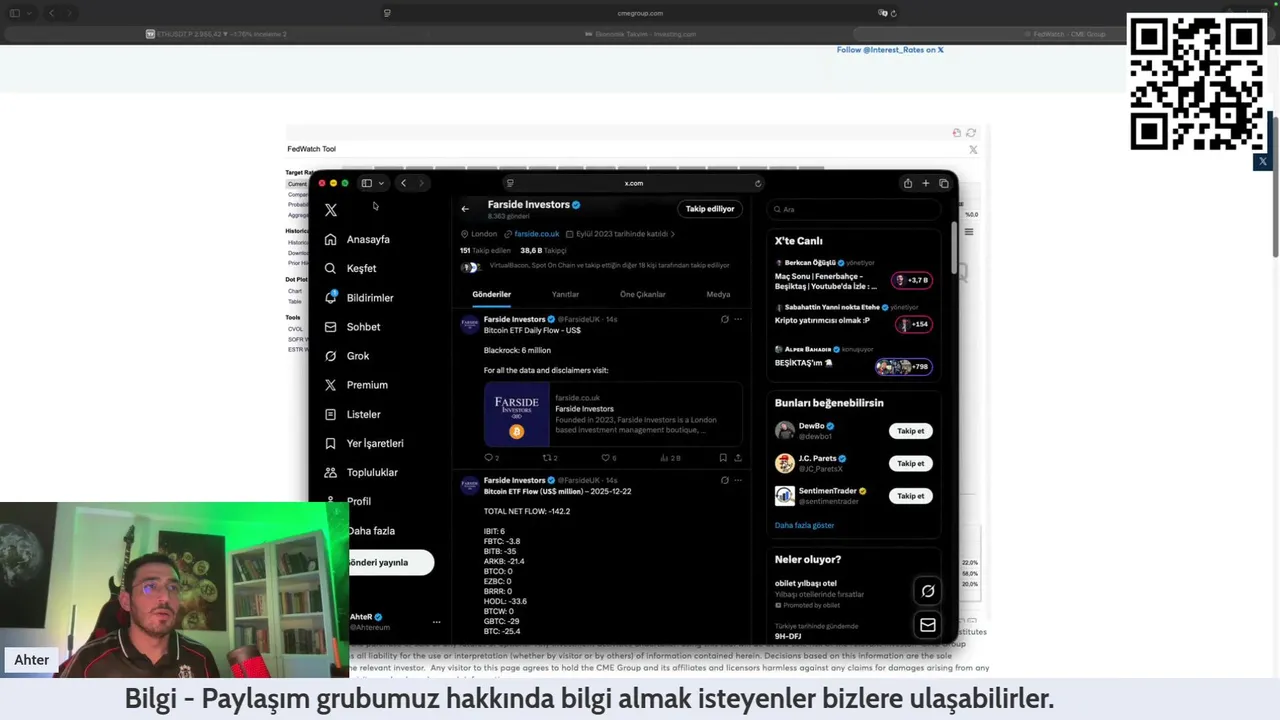Close the FedWatch Tool panel with X
This screenshot has height=720, width=1280.
(x=973, y=150)
